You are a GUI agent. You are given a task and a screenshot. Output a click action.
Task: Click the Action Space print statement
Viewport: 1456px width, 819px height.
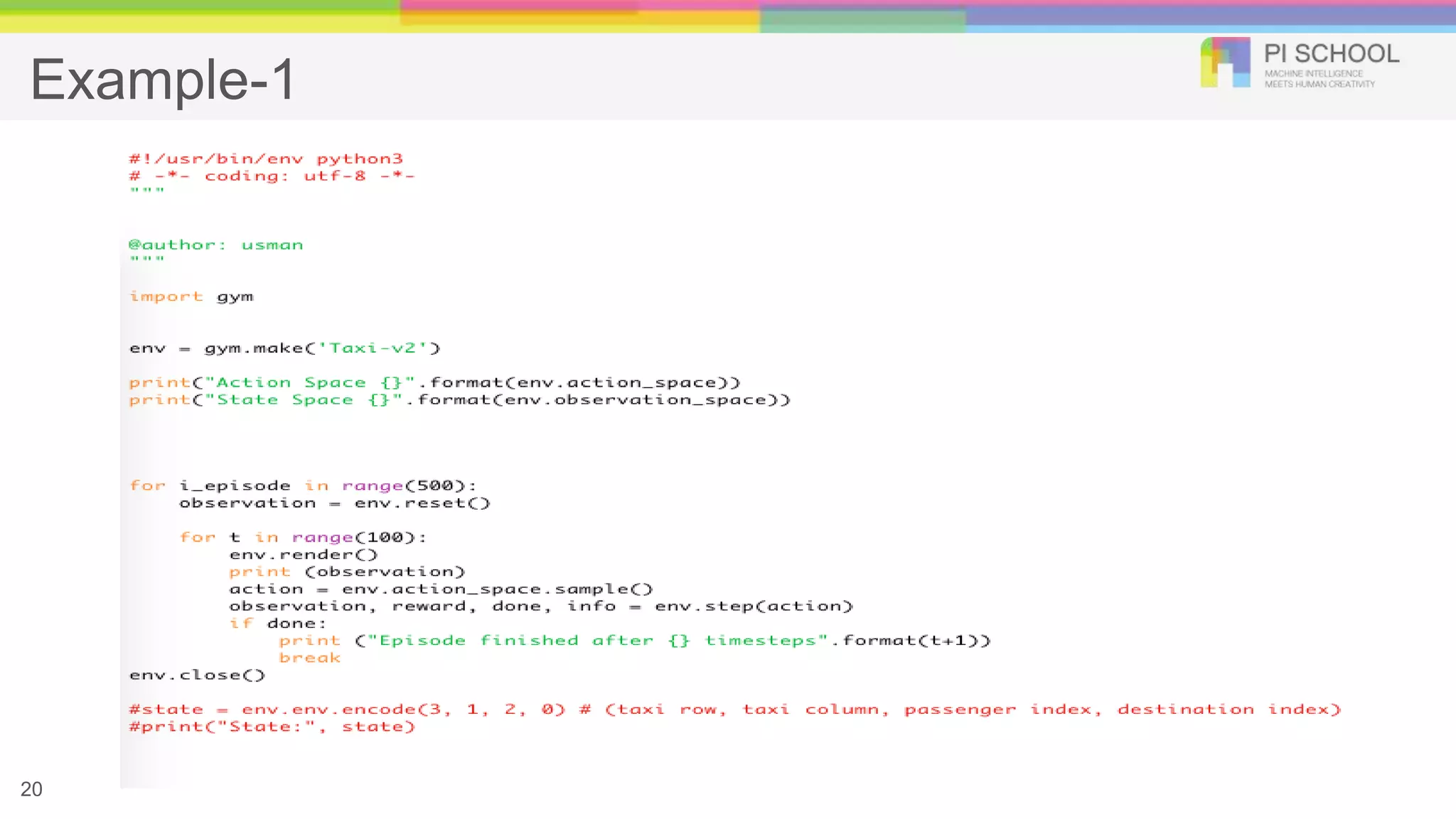(434, 382)
